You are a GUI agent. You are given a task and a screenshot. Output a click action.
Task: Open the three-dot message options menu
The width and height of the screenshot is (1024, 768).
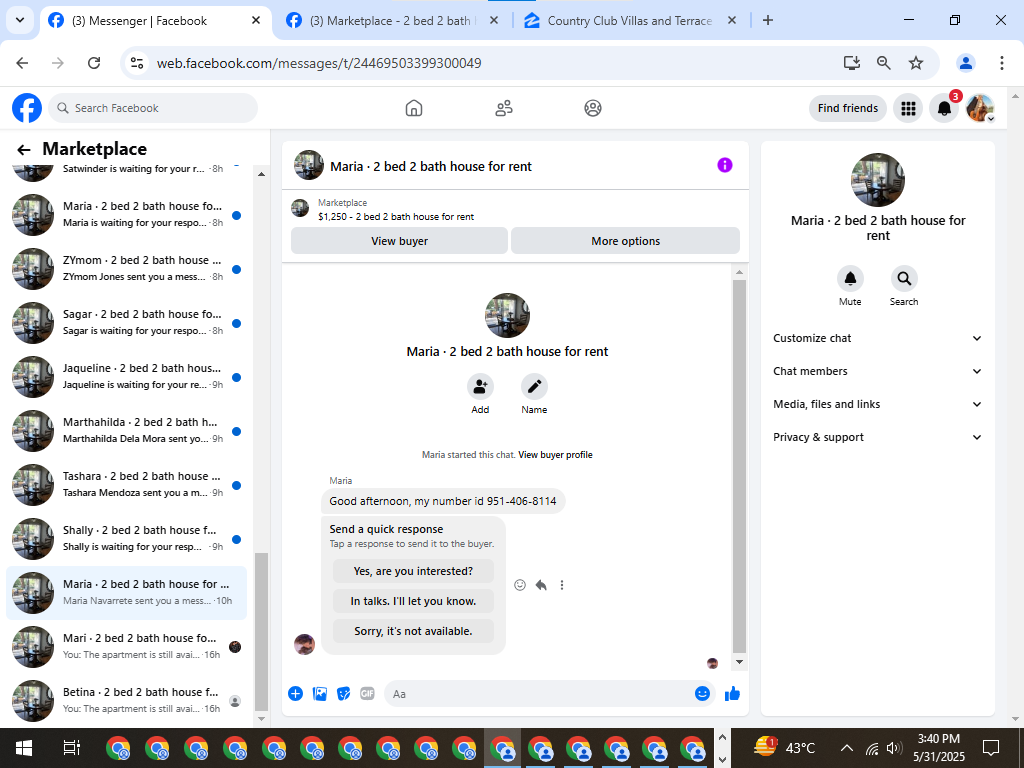[x=562, y=585]
